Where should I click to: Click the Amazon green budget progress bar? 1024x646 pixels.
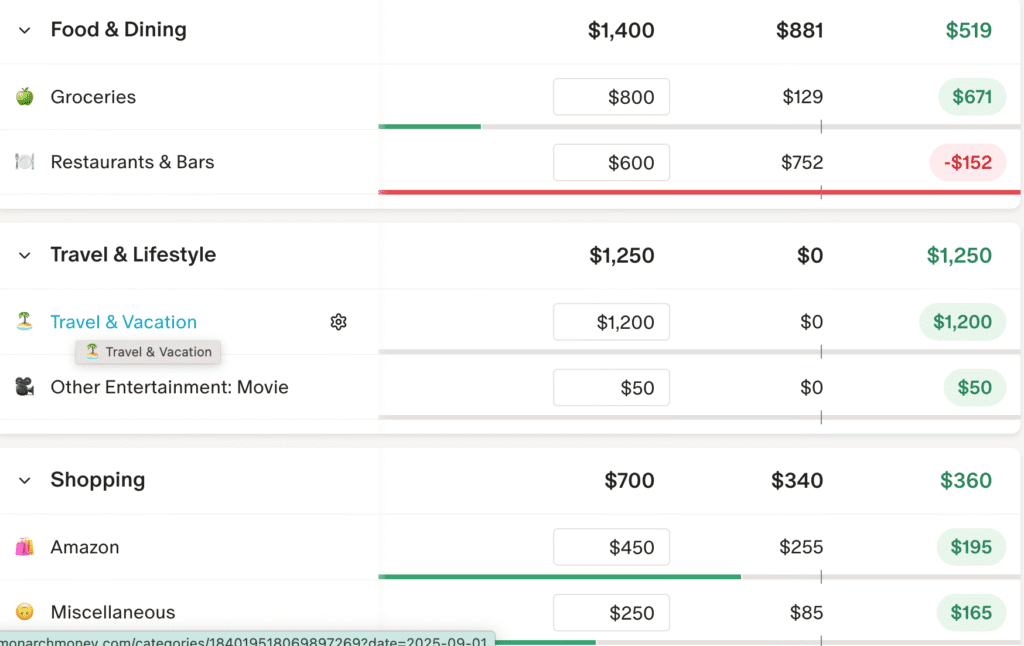click(x=559, y=577)
